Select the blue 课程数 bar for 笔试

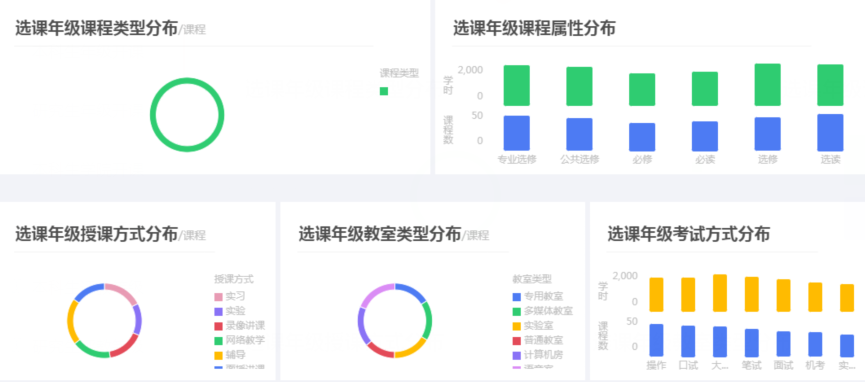pos(751,342)
